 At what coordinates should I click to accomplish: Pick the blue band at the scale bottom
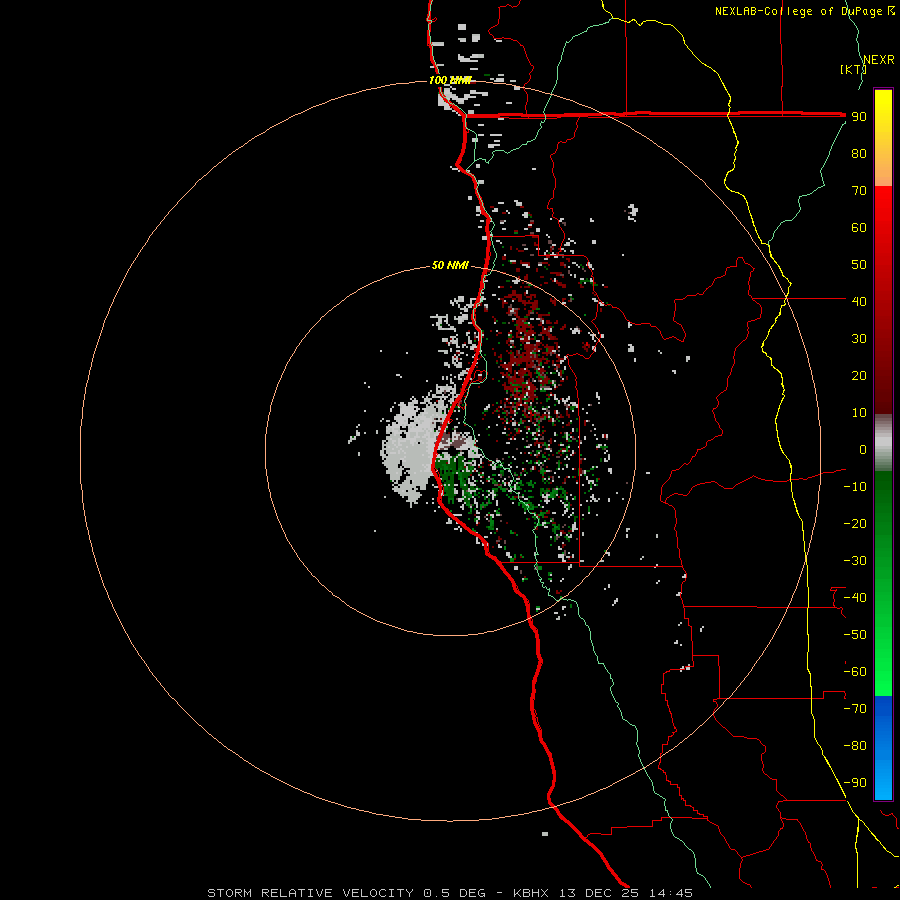883,748
